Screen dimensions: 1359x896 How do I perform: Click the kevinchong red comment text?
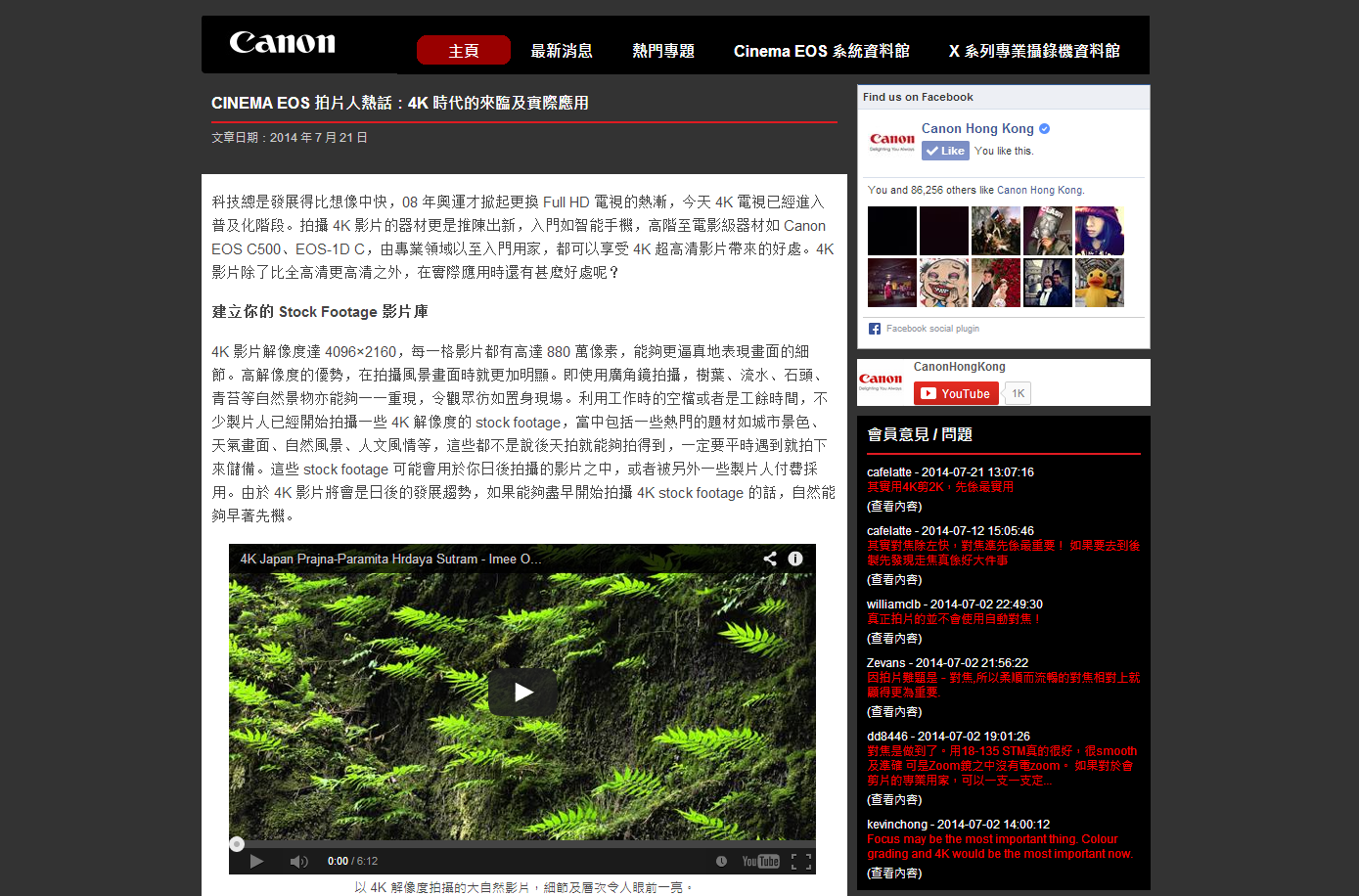tap(1000, 846)
